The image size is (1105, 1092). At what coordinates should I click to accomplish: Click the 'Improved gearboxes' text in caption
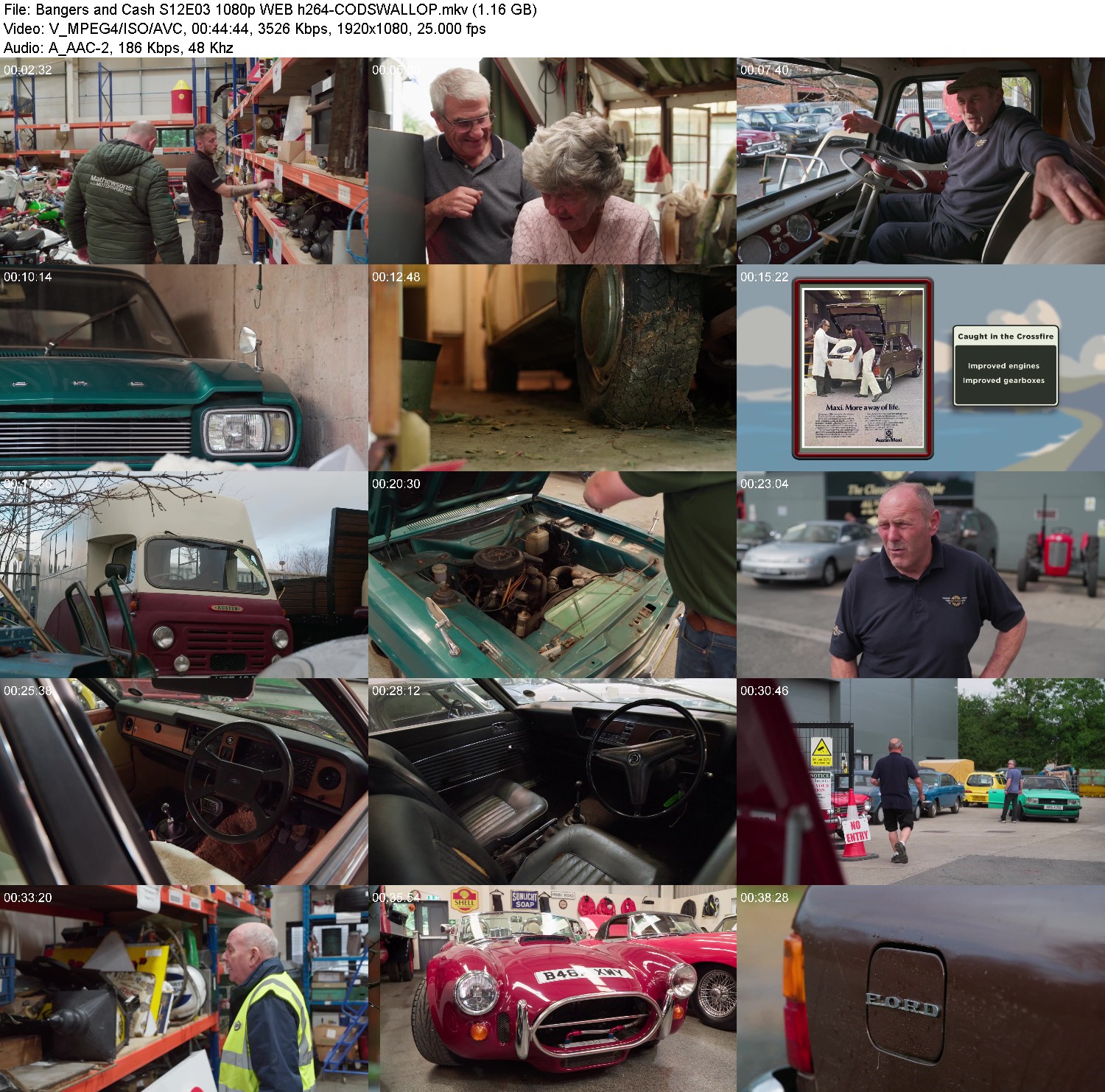point(1003,381)
